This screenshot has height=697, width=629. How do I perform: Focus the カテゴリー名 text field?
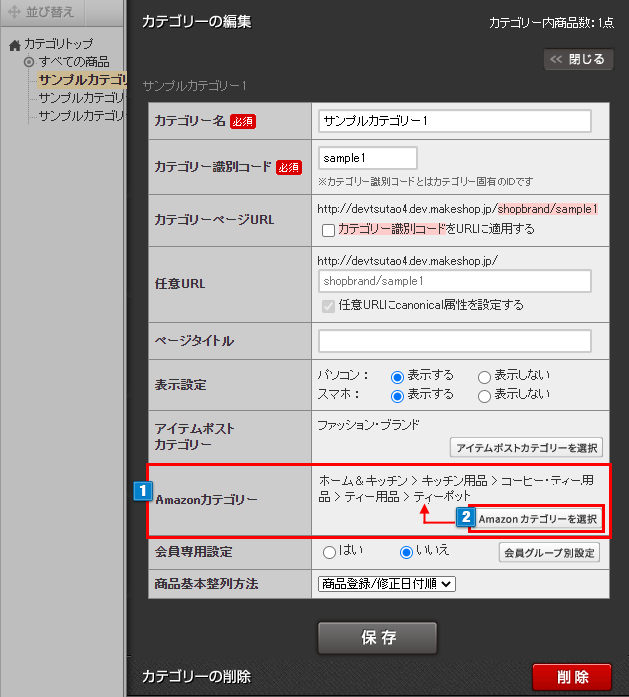point(454,121)
